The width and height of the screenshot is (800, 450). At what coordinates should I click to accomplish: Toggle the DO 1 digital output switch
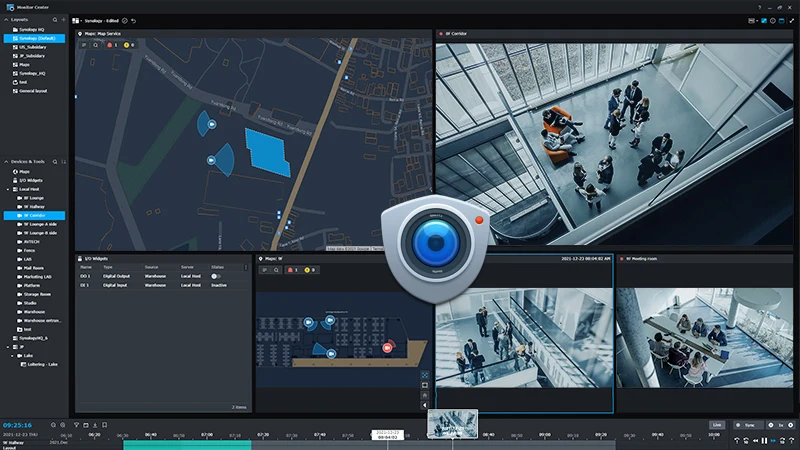[215, 276]
